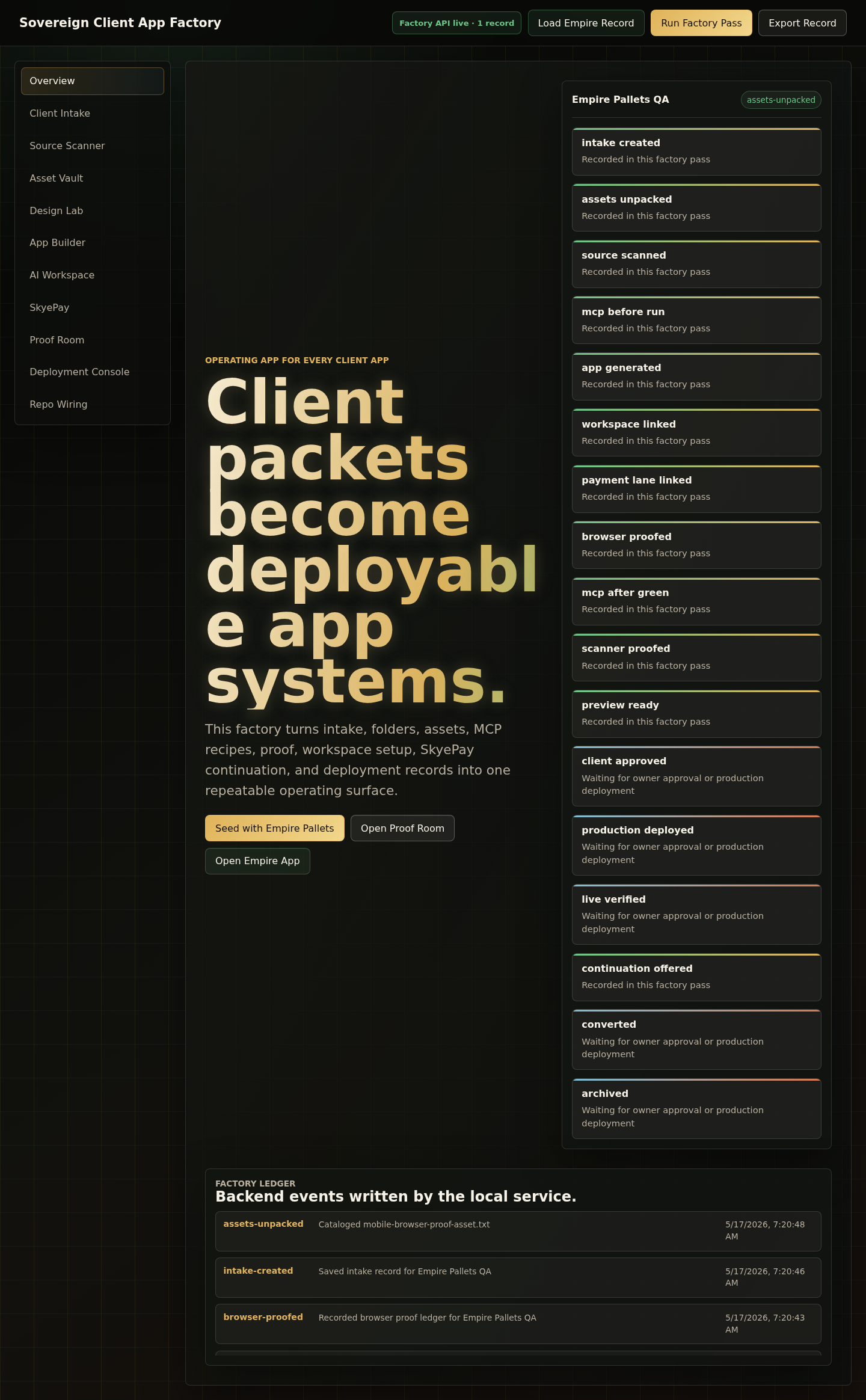Click the Load Empire Record button

(x=586, y=23)
